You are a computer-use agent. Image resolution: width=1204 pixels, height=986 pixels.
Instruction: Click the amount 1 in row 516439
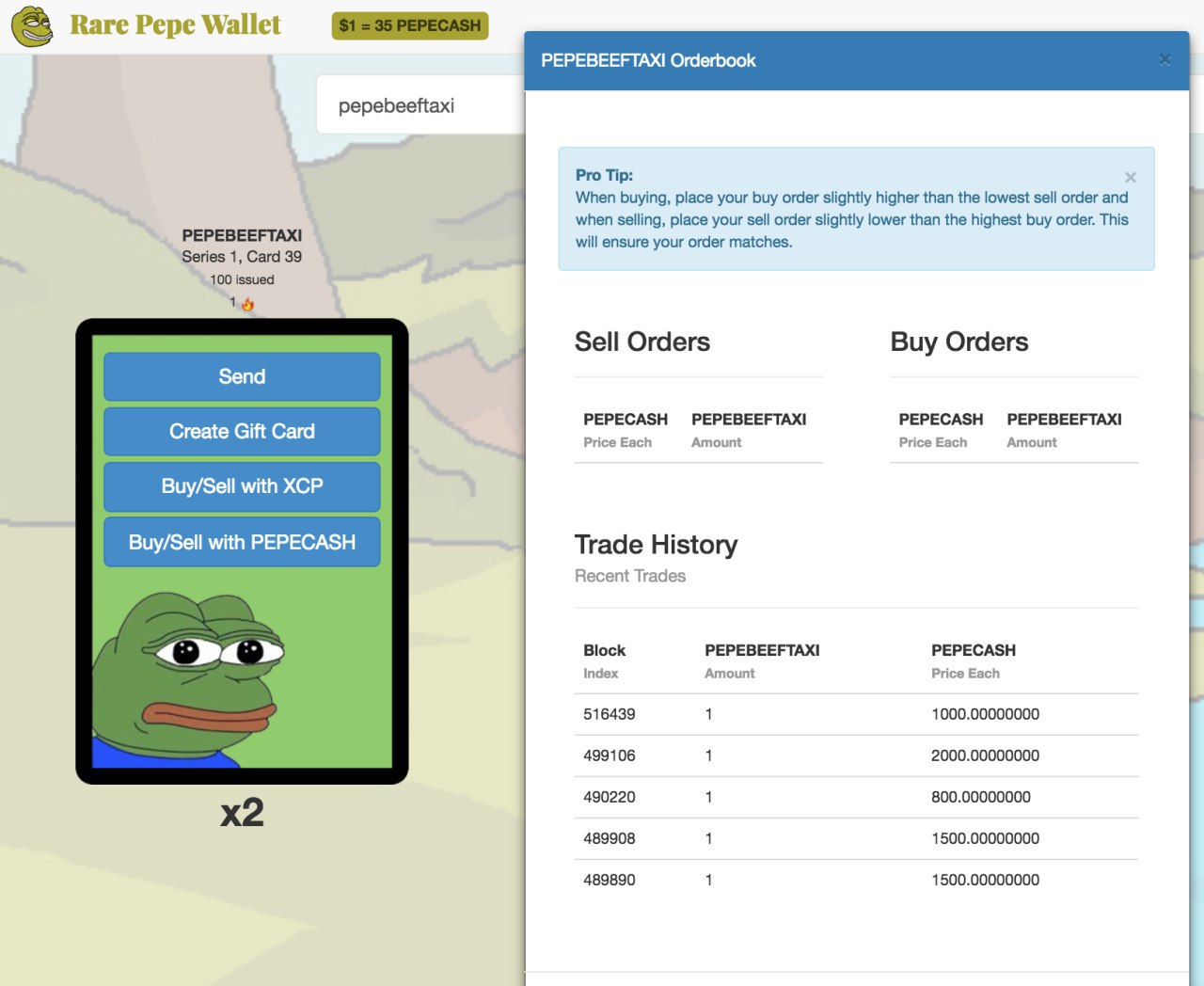709,714
